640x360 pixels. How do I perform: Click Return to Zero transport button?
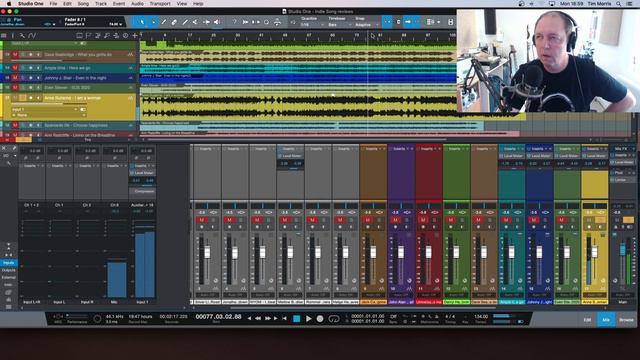pos(284,318)
